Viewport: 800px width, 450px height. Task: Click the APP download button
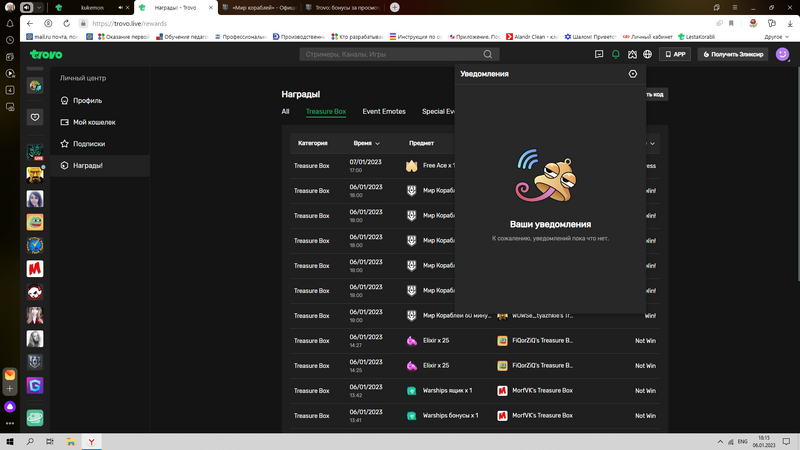click(675, 54)
